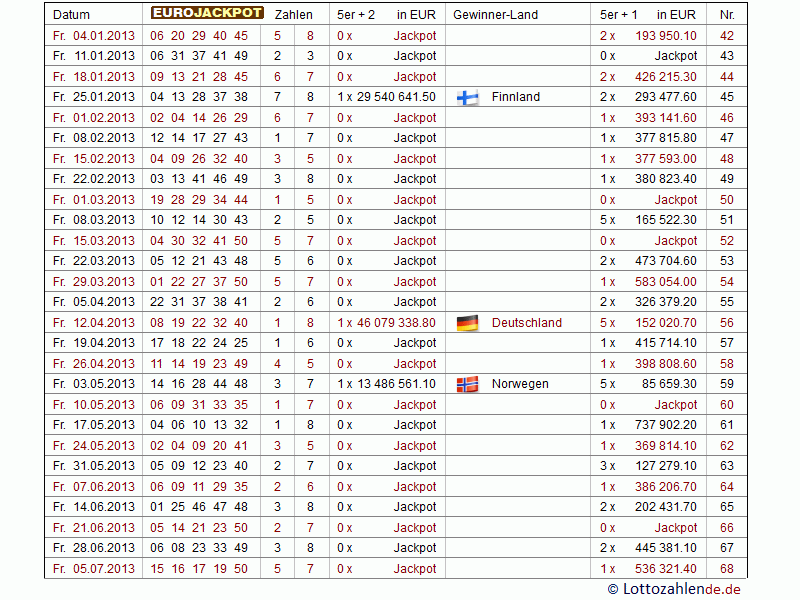Click the date 08.02.2013
The width and height of the screenshot is (800, 600).
pyautogui.click(x=104, y=138)
